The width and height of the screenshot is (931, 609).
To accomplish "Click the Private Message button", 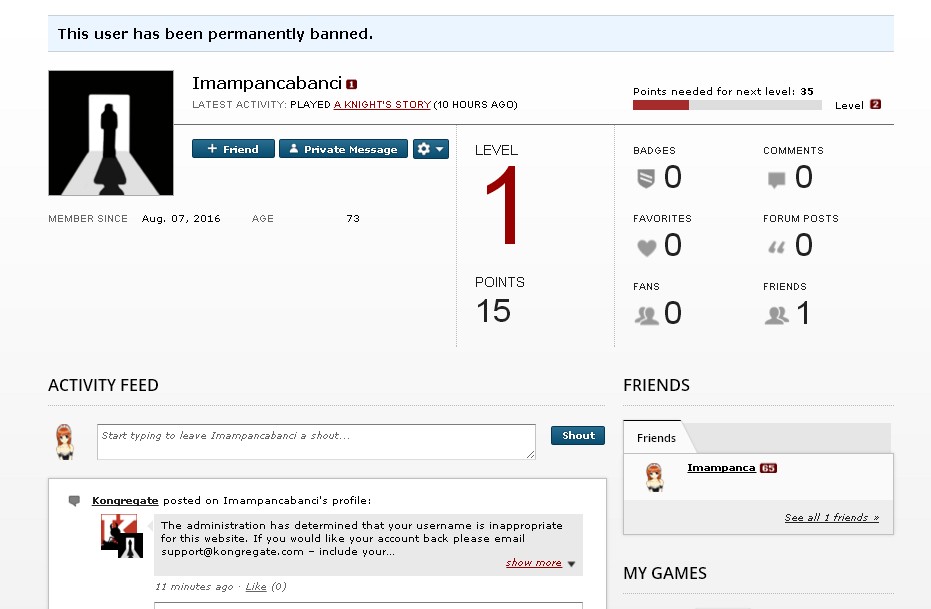I will (343, 149).
